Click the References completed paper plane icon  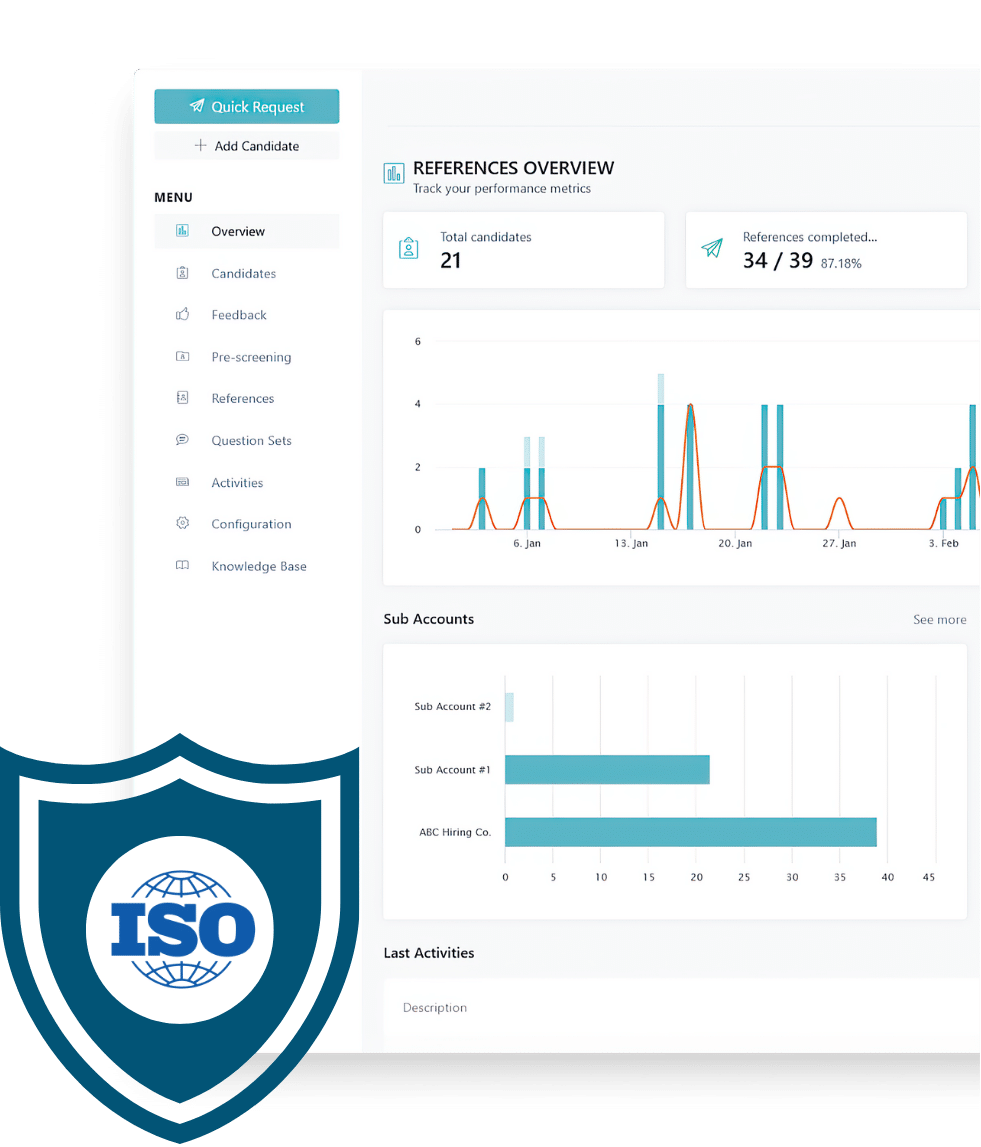click(x=712, y=249)
